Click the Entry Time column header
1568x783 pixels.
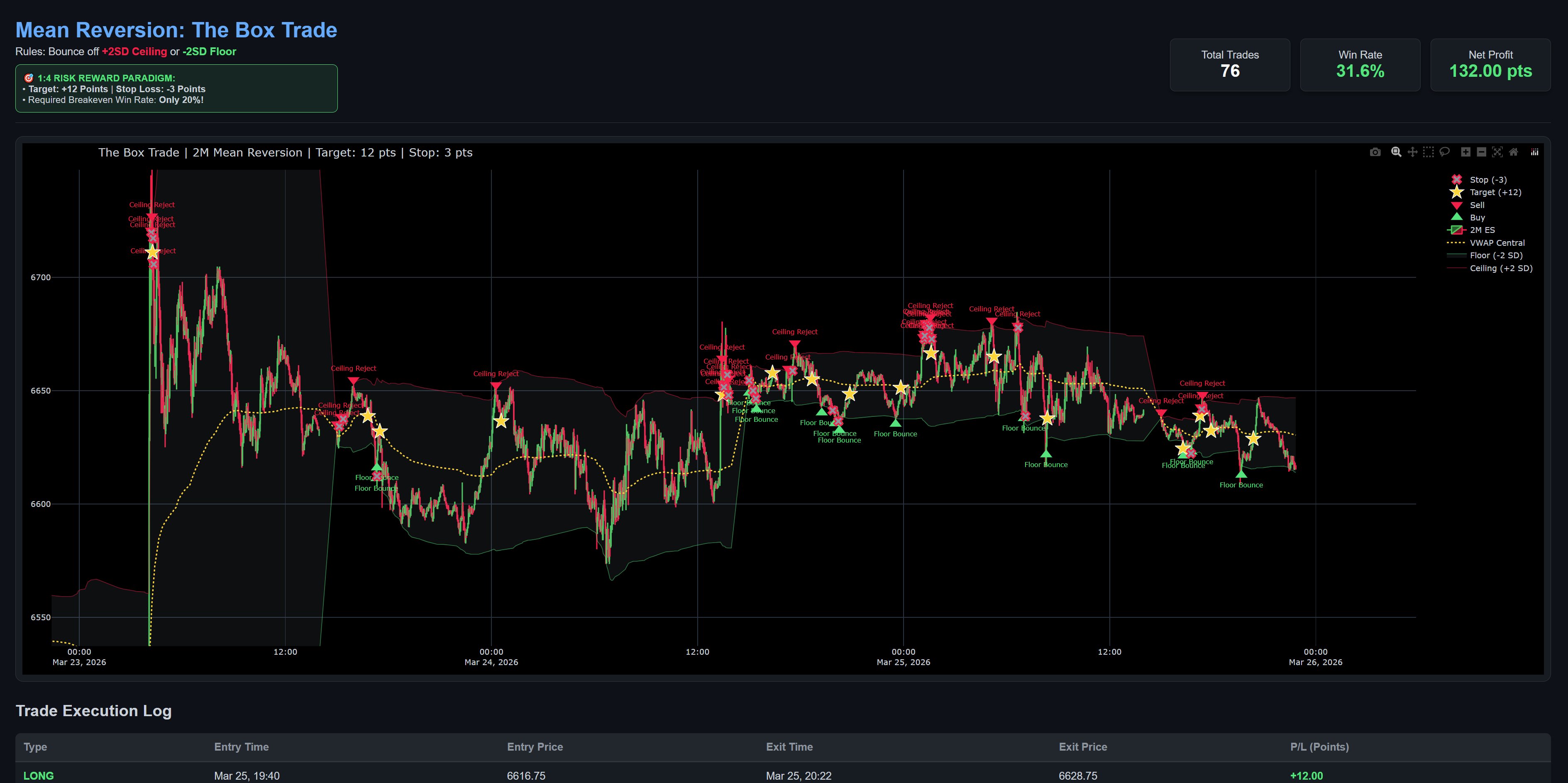pos(241,747)
